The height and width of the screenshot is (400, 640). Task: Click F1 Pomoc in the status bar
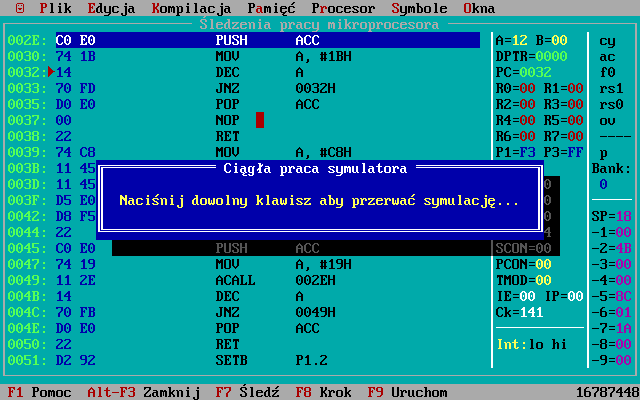click(x=39, y=392)
